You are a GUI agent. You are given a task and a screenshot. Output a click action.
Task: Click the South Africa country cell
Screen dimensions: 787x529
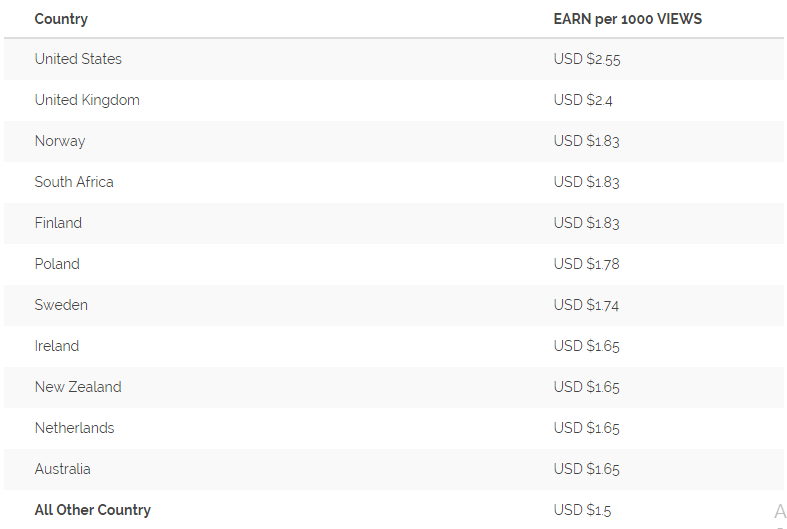[74, 182]
